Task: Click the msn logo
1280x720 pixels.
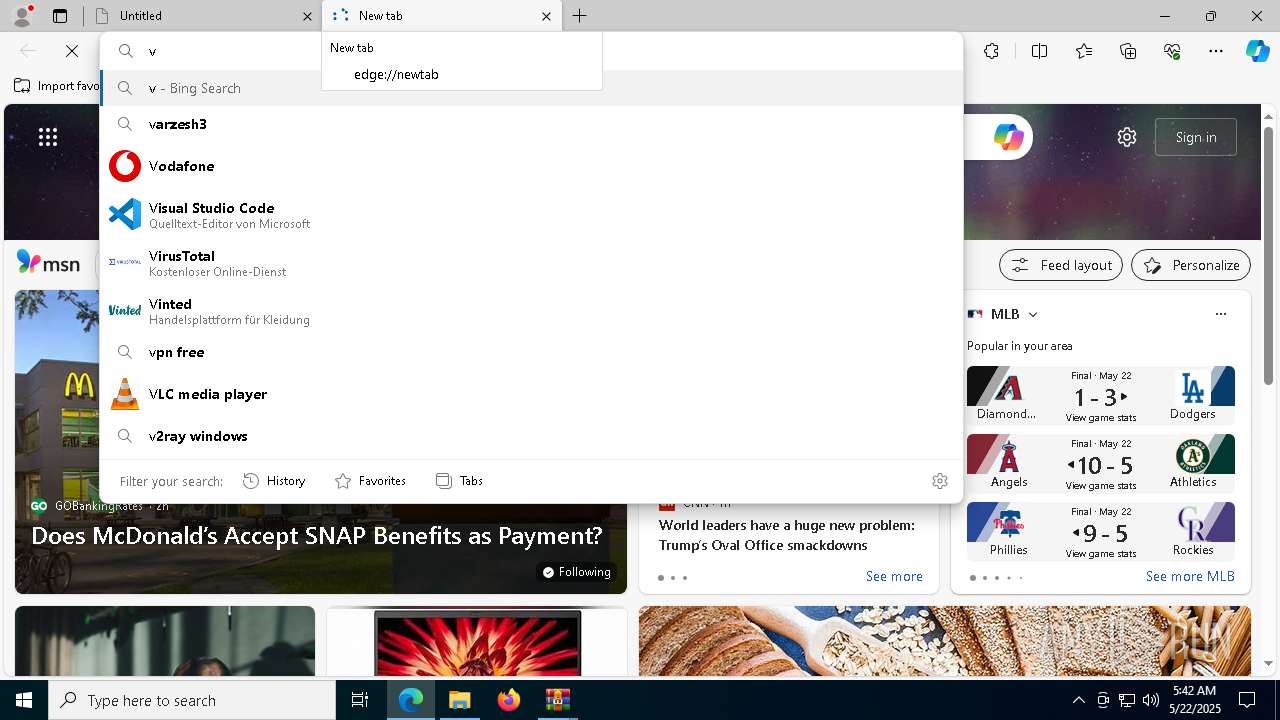Action: pos(48,263)
